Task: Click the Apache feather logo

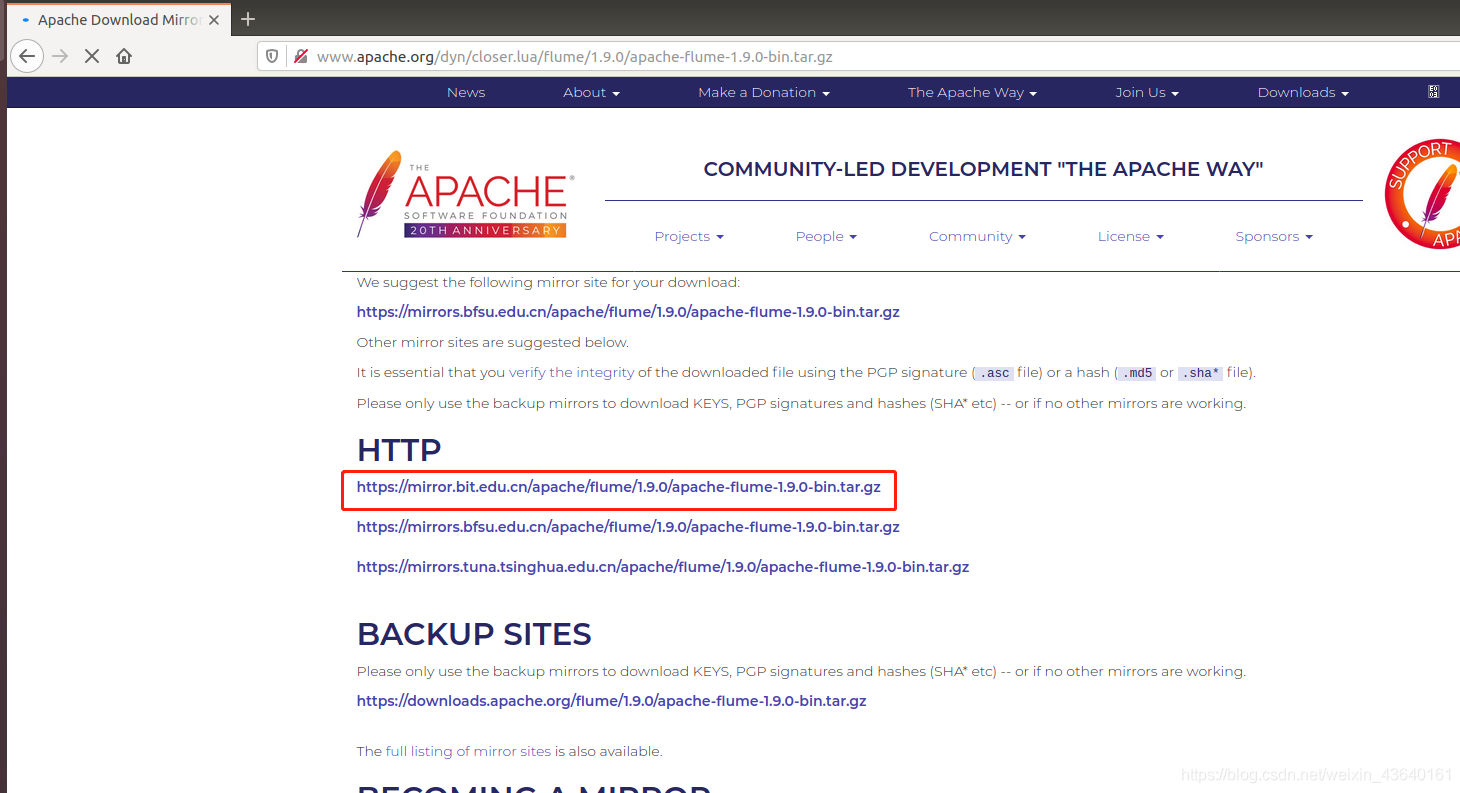Action: click(x=465, y=195)
